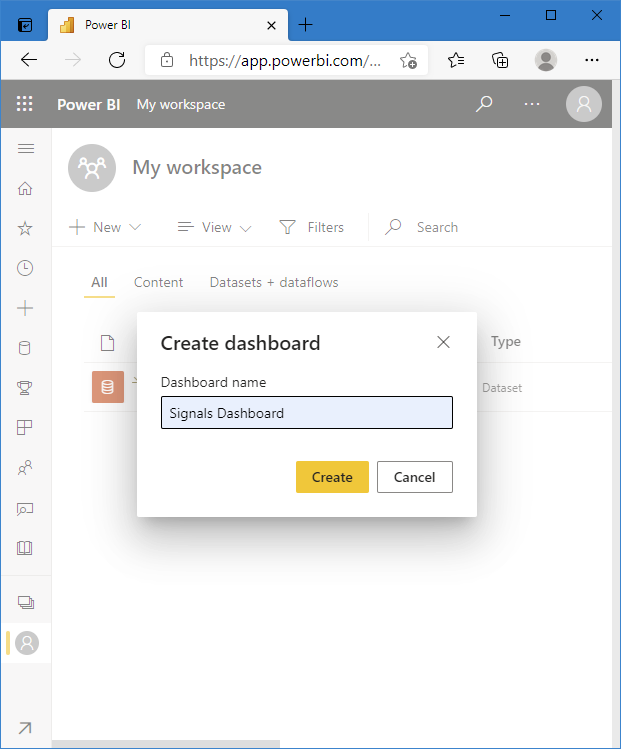
Task: Switch to the Content tab
Action: (x=158, y=283)
